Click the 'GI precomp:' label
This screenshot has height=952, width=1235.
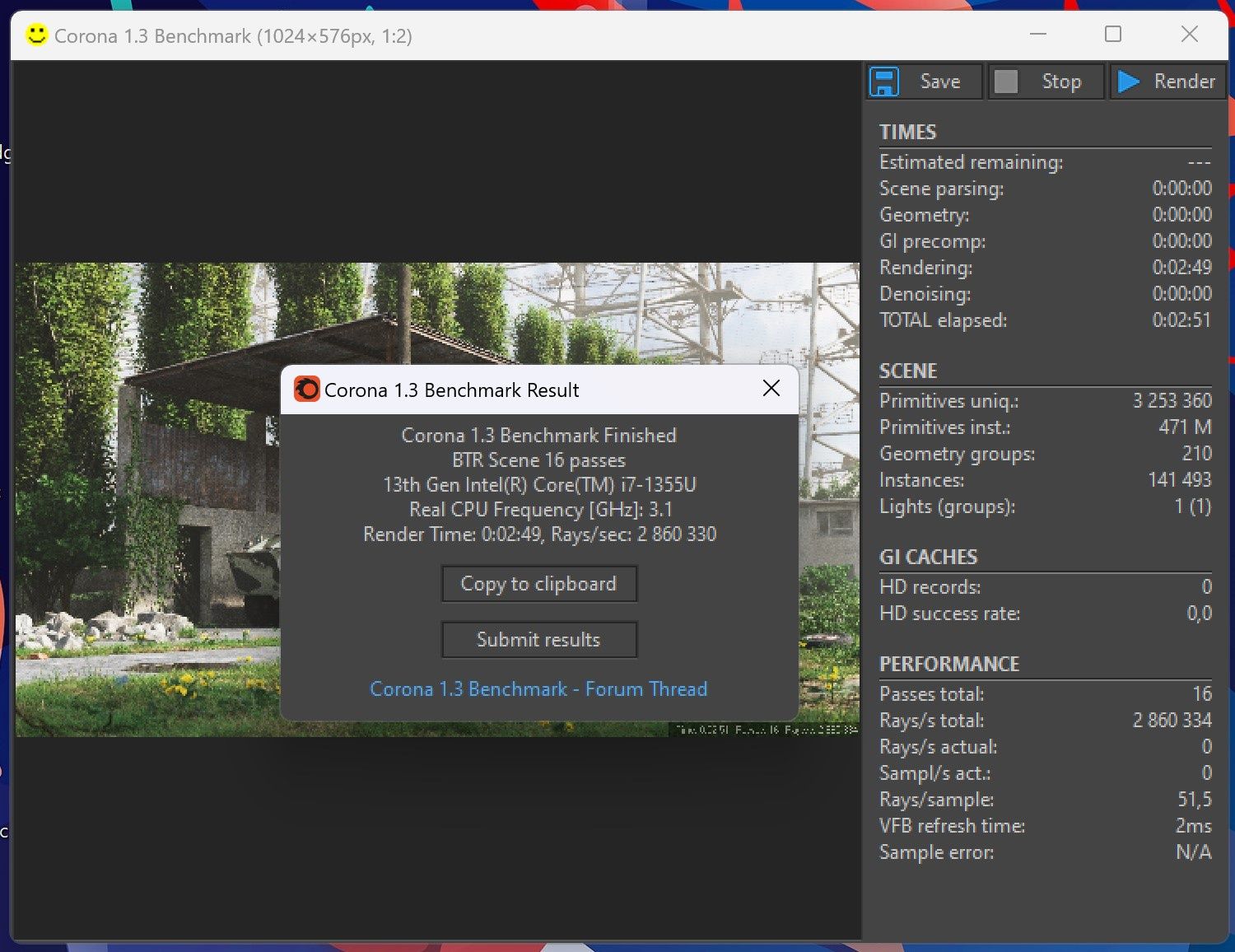933,241
